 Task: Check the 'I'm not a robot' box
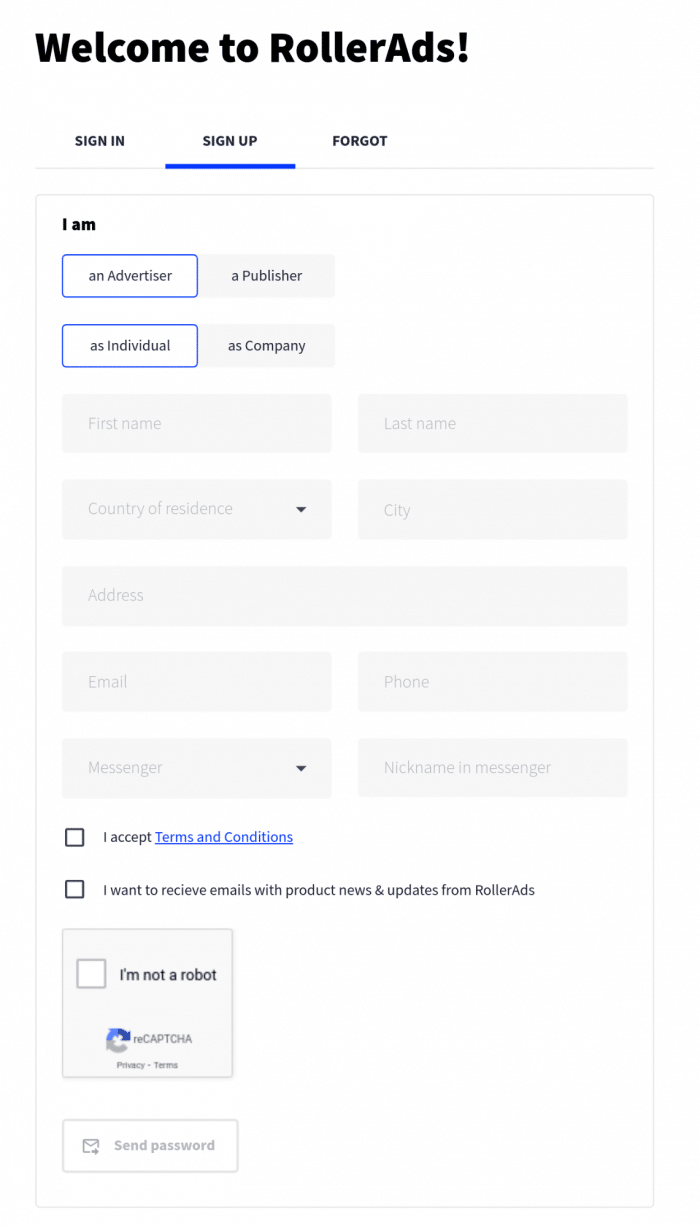pyautogui.click(x=91, y=972)
